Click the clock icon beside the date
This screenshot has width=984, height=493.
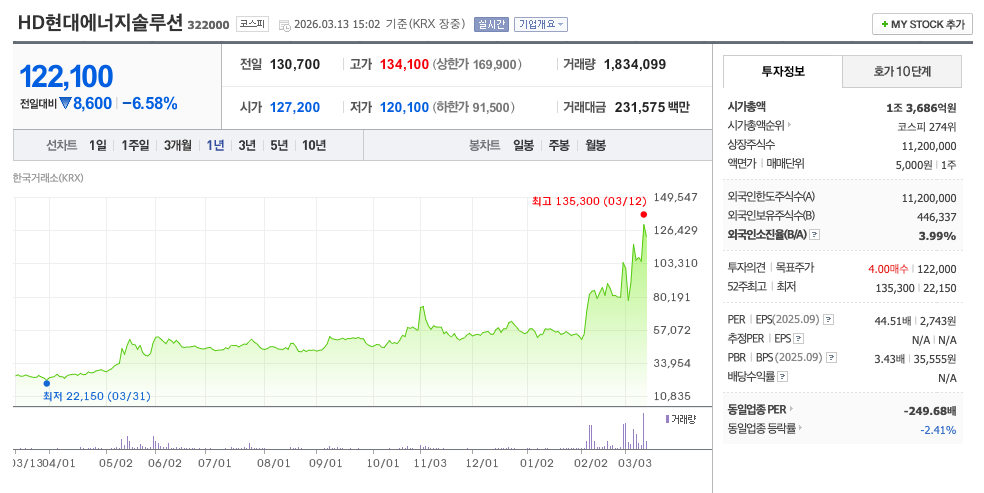[284, 25]
